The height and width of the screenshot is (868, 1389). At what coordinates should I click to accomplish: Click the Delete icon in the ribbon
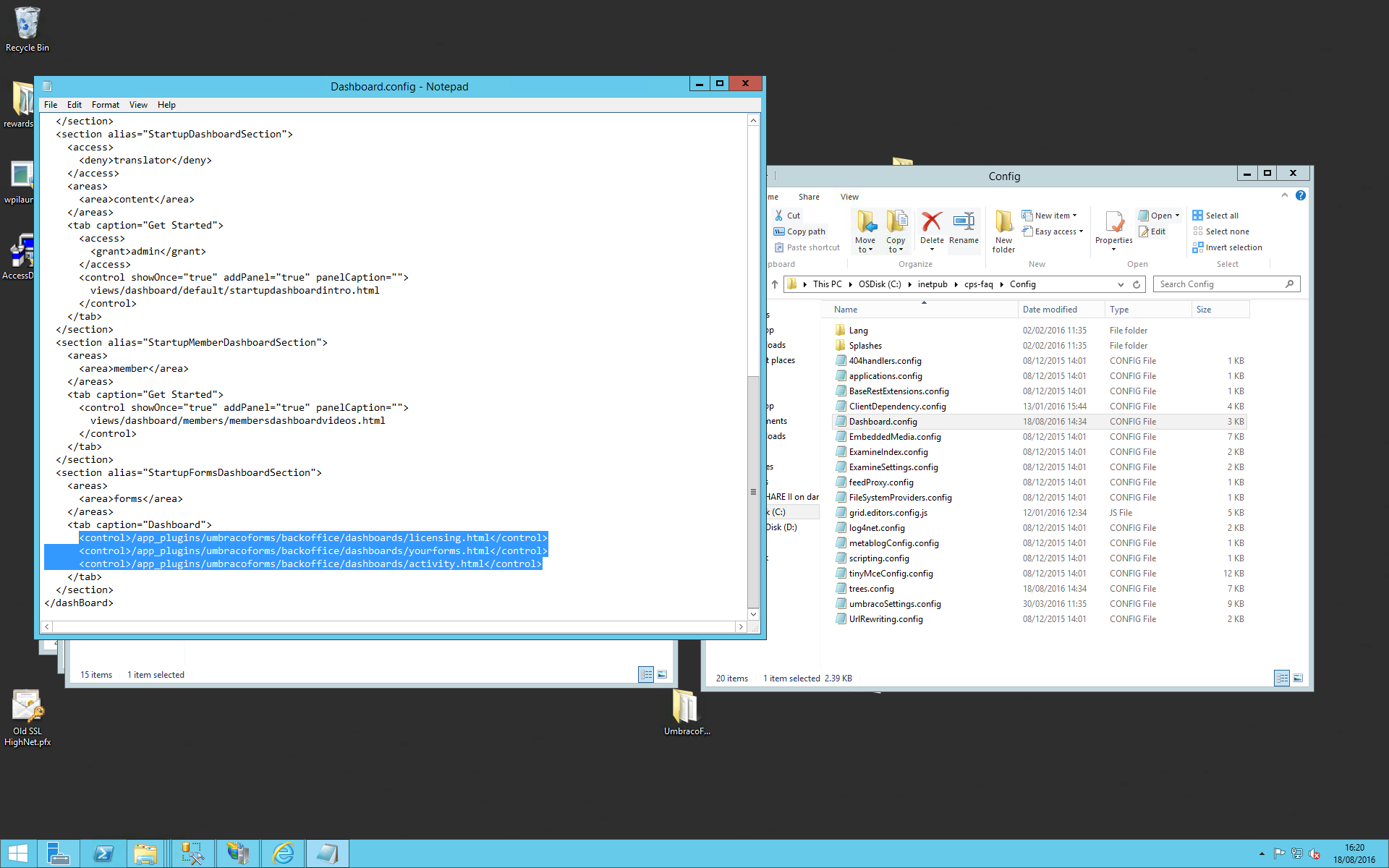coord(931,223)
